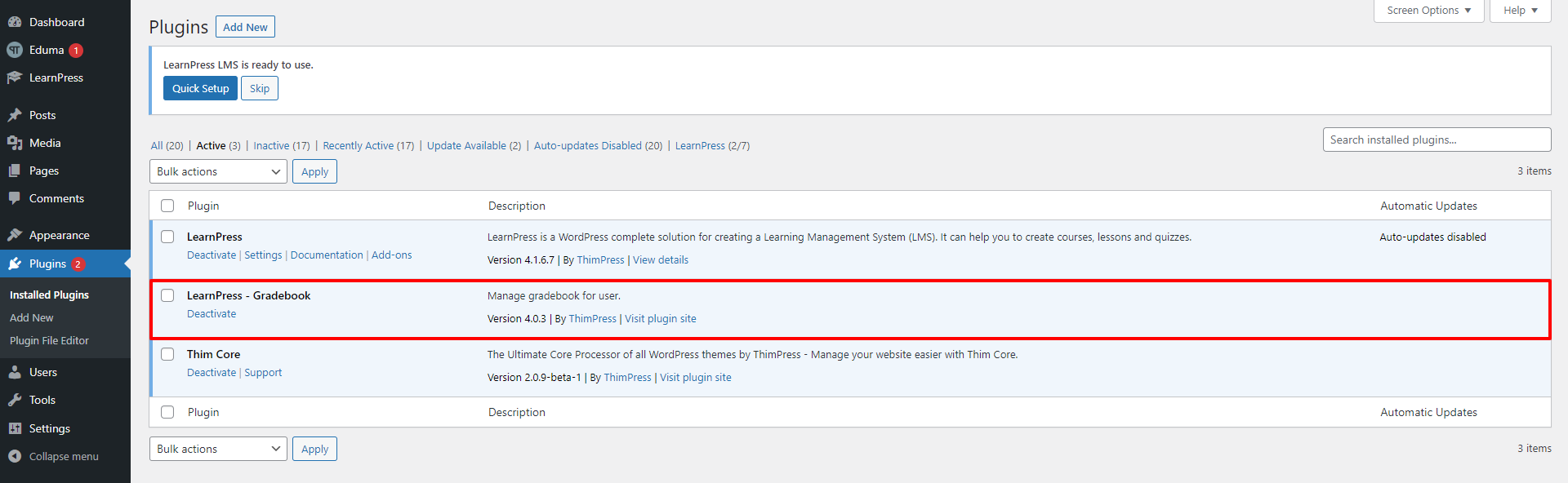This screenshot has width=1568, height=483.
Task: Switch to the Inactive plugins filter
Action: (x=271, y=145)
